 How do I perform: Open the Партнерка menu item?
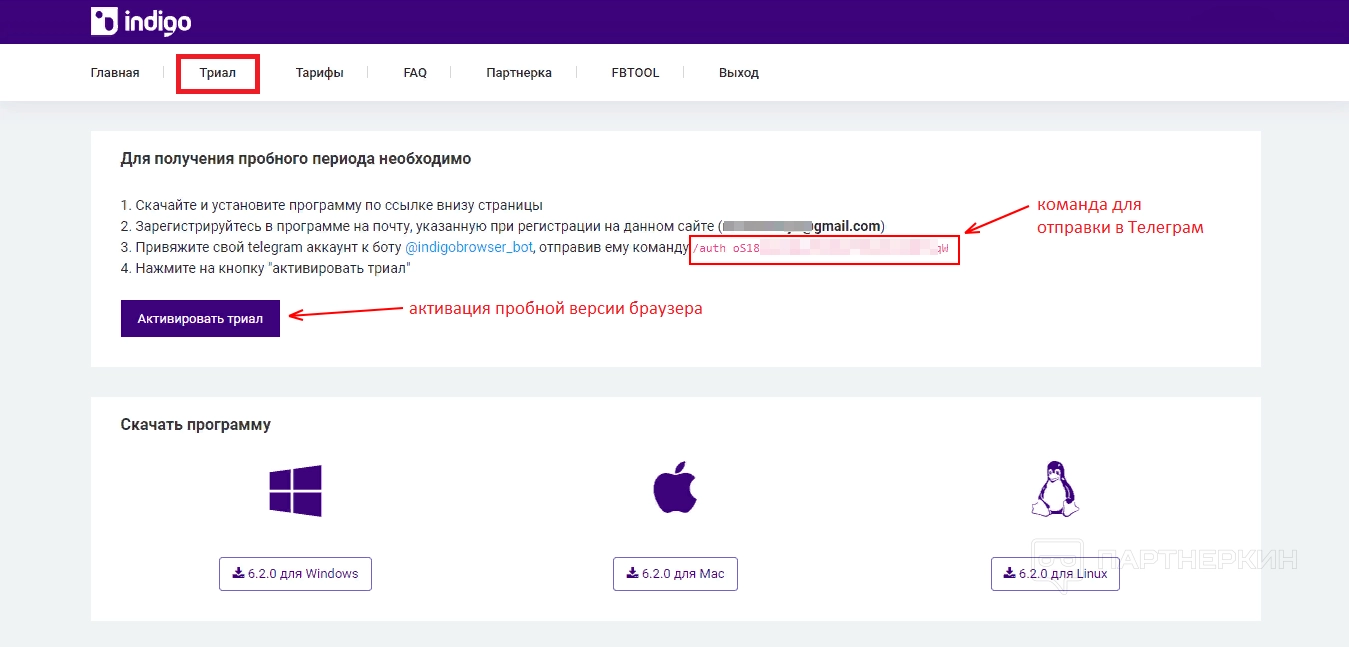(519, 73)
